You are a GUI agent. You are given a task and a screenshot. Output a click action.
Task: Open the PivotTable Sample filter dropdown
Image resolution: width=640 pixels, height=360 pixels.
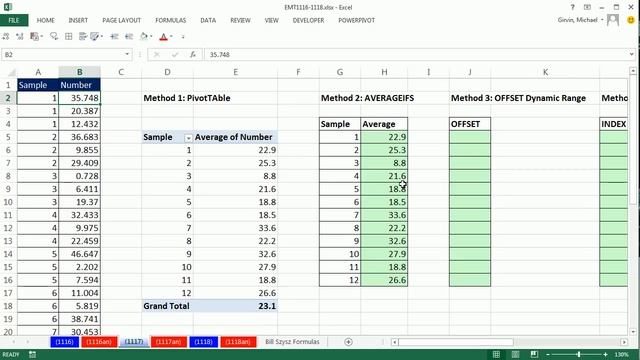188,138
